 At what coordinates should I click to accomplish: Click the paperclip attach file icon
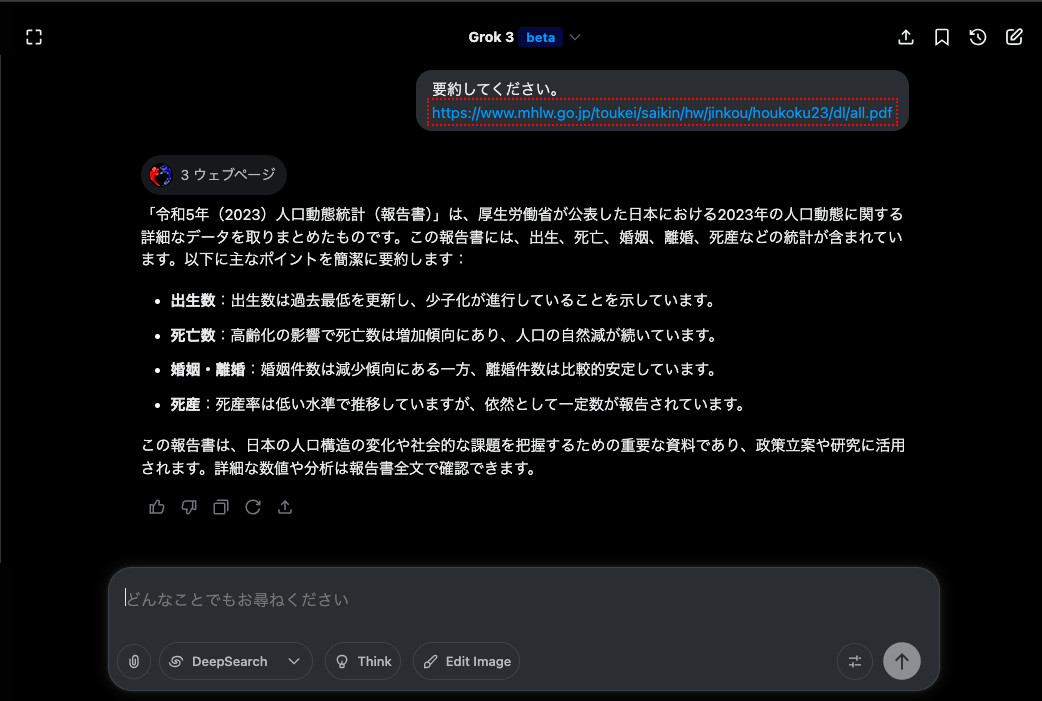tap(134, 661)
